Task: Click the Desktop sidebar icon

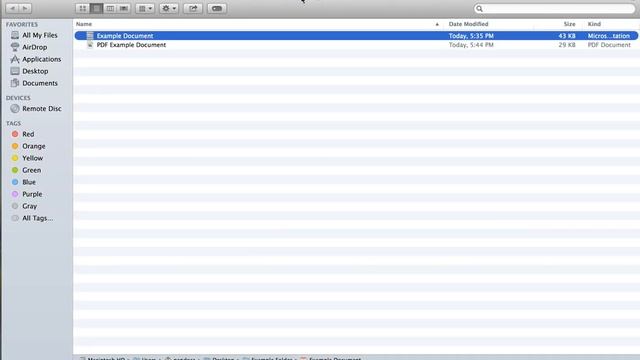Action: (15, 71)
